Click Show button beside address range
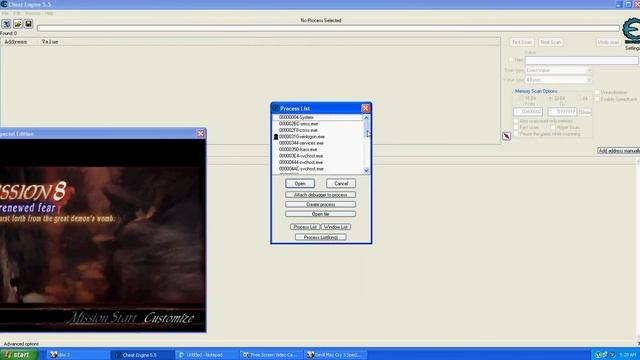 [585, 112]
